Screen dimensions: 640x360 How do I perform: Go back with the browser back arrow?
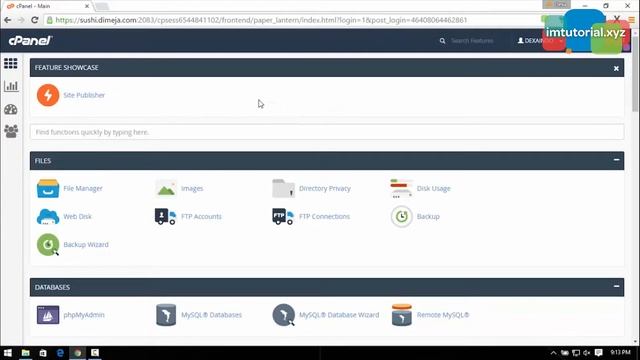[x=7, y=20]
